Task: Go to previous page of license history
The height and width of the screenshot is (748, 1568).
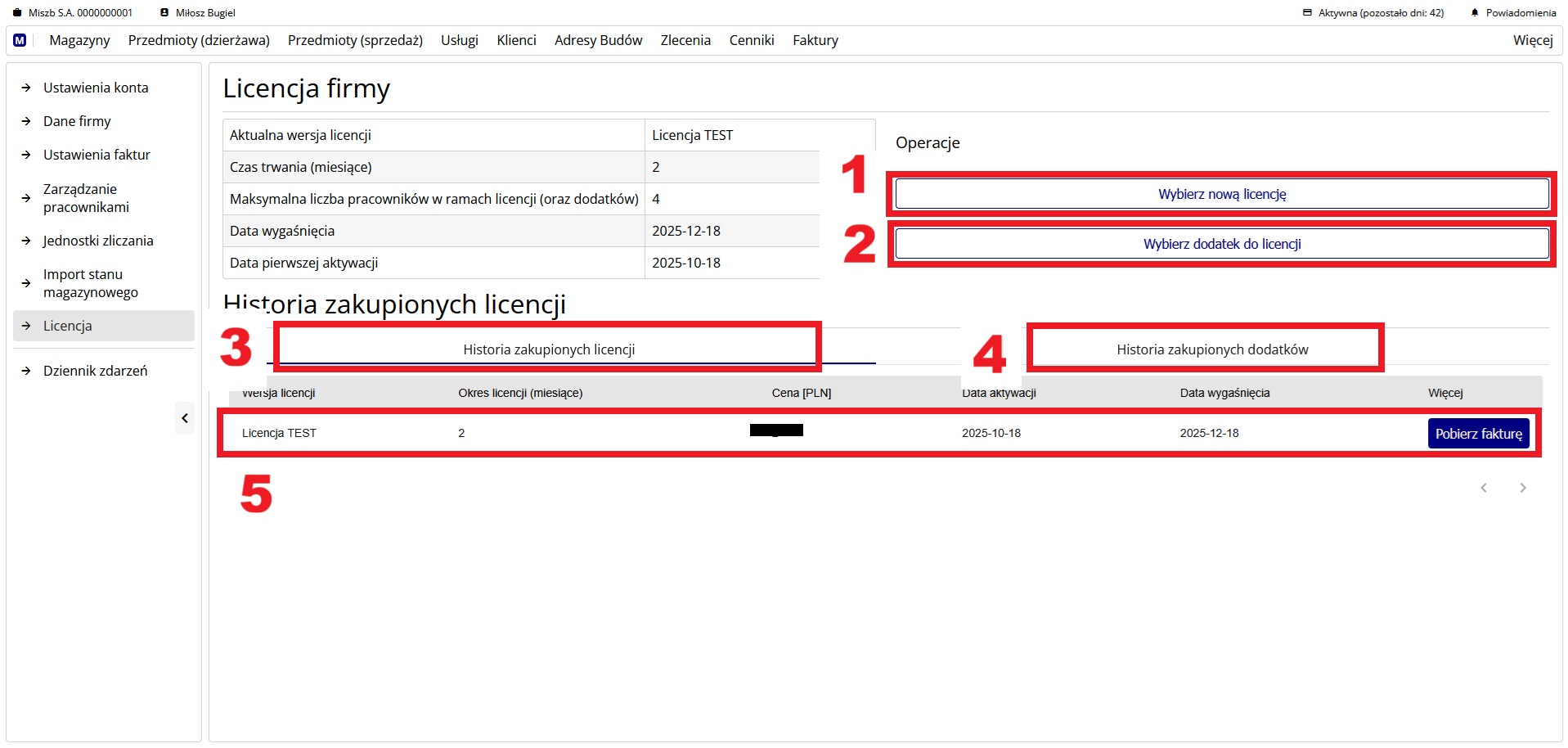Action: click(x=1483, y=488)
